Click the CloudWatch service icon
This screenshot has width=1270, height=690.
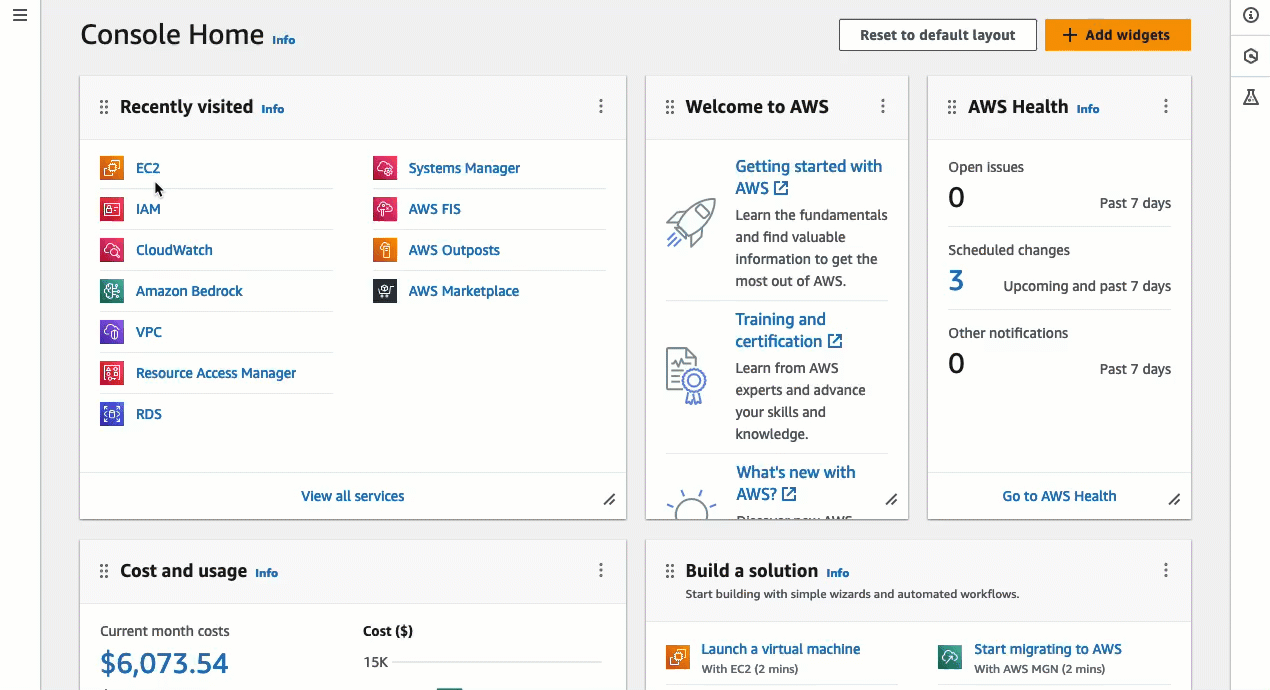[x=112, y=250]
